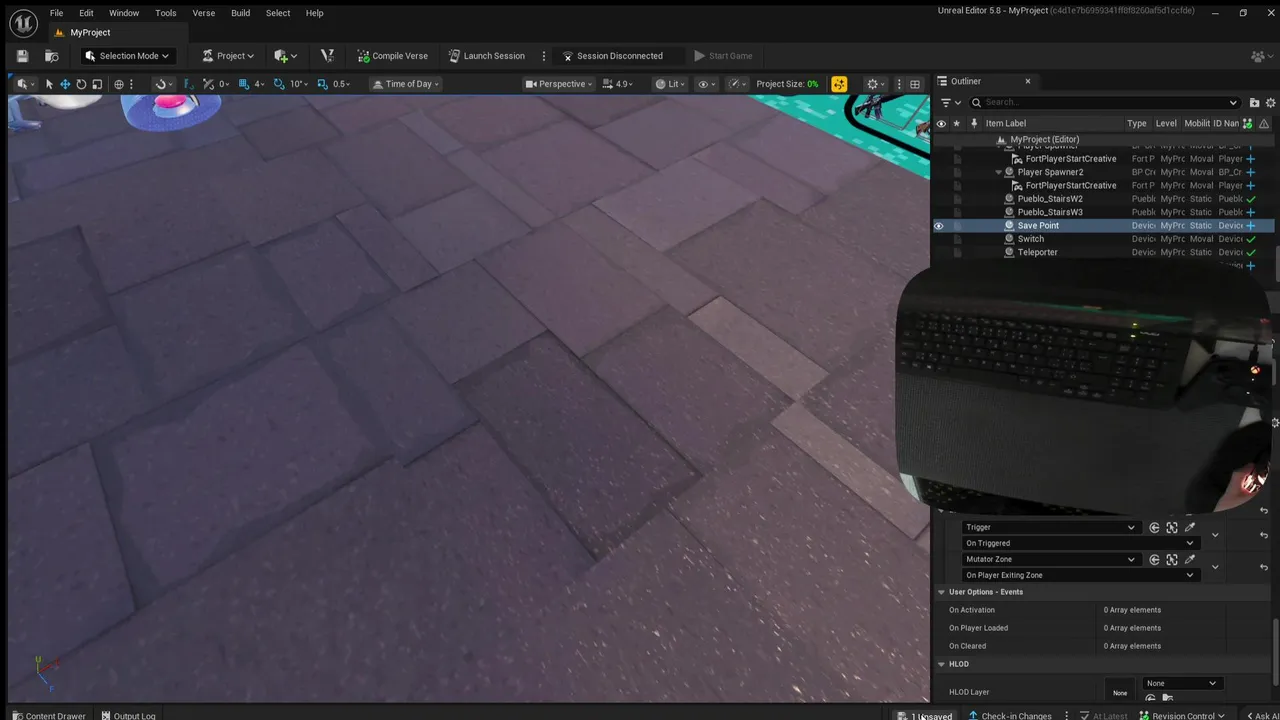The image size is (1280, 720).
Task: Open the Trigger device dropdown
Action: click(x=1050, y=528)
